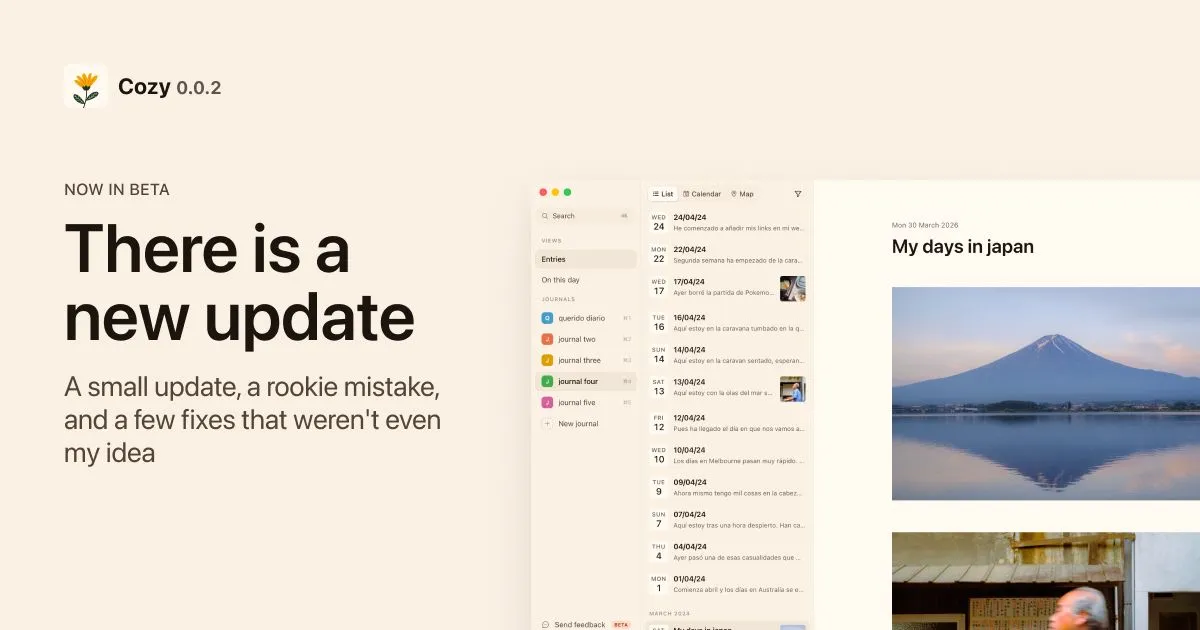Open the 17/04/24 entry
This screenshot has height=630, width=1200.
[727, 288]
